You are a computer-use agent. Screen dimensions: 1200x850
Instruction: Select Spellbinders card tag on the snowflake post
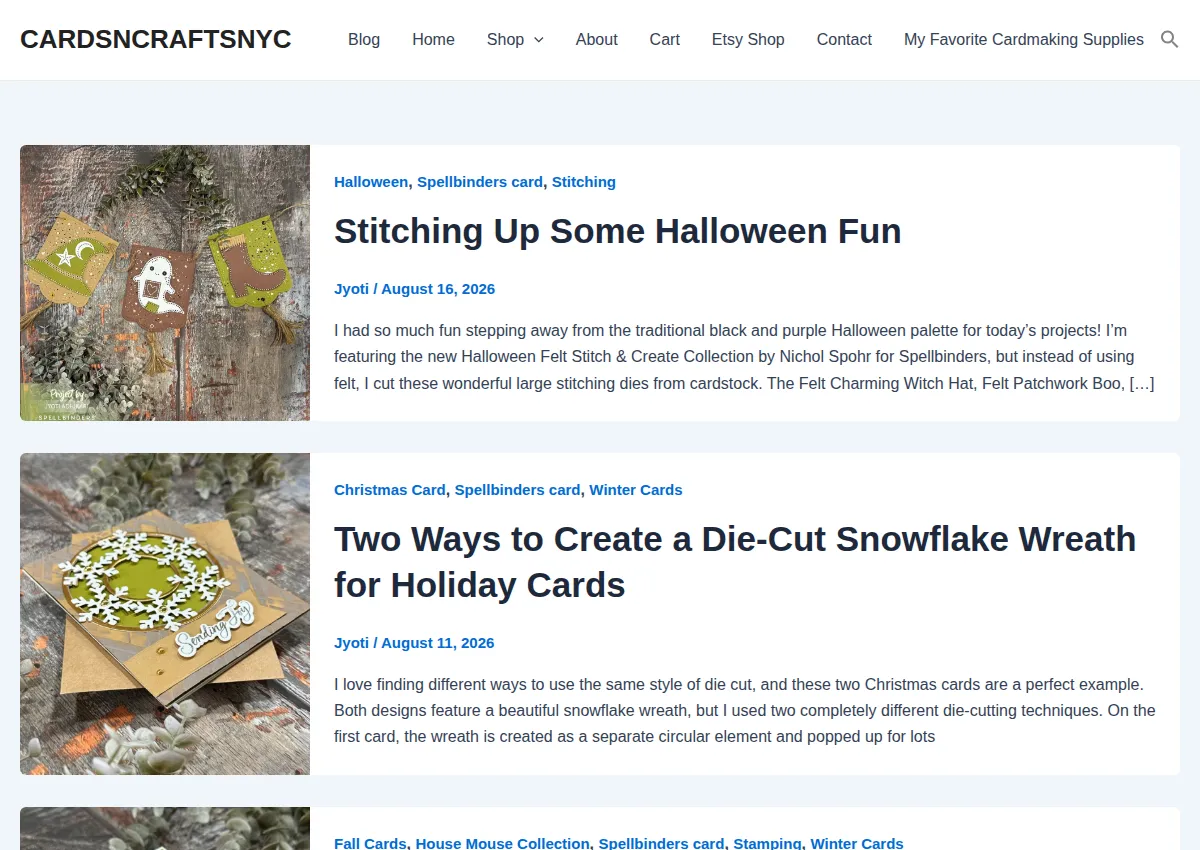(x=518, y=490)
